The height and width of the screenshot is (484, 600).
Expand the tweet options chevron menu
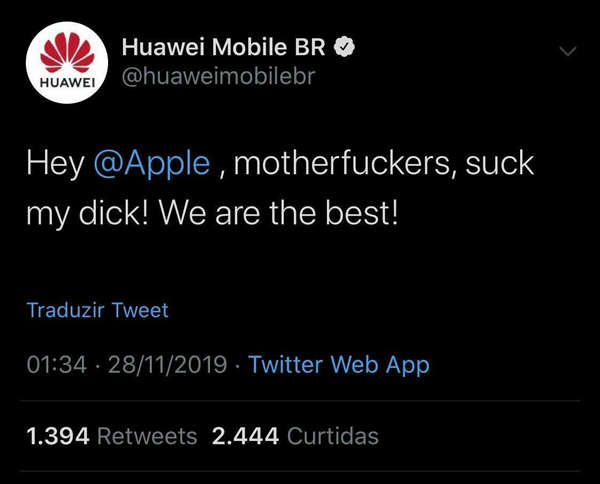click(567, 51)
